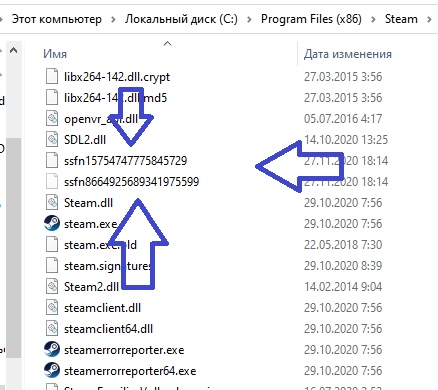Select the ssfn1575474777 file icon
438x390 pixels.
(52, 161)
